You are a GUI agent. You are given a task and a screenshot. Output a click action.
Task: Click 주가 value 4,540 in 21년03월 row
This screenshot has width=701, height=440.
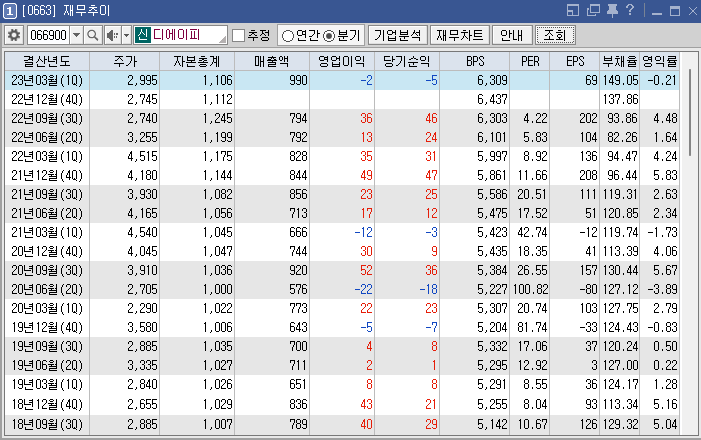142,232
